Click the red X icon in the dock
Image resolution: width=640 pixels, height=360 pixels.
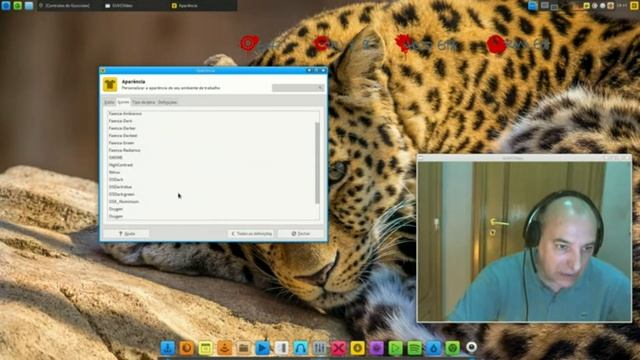[x=338, y=348]
